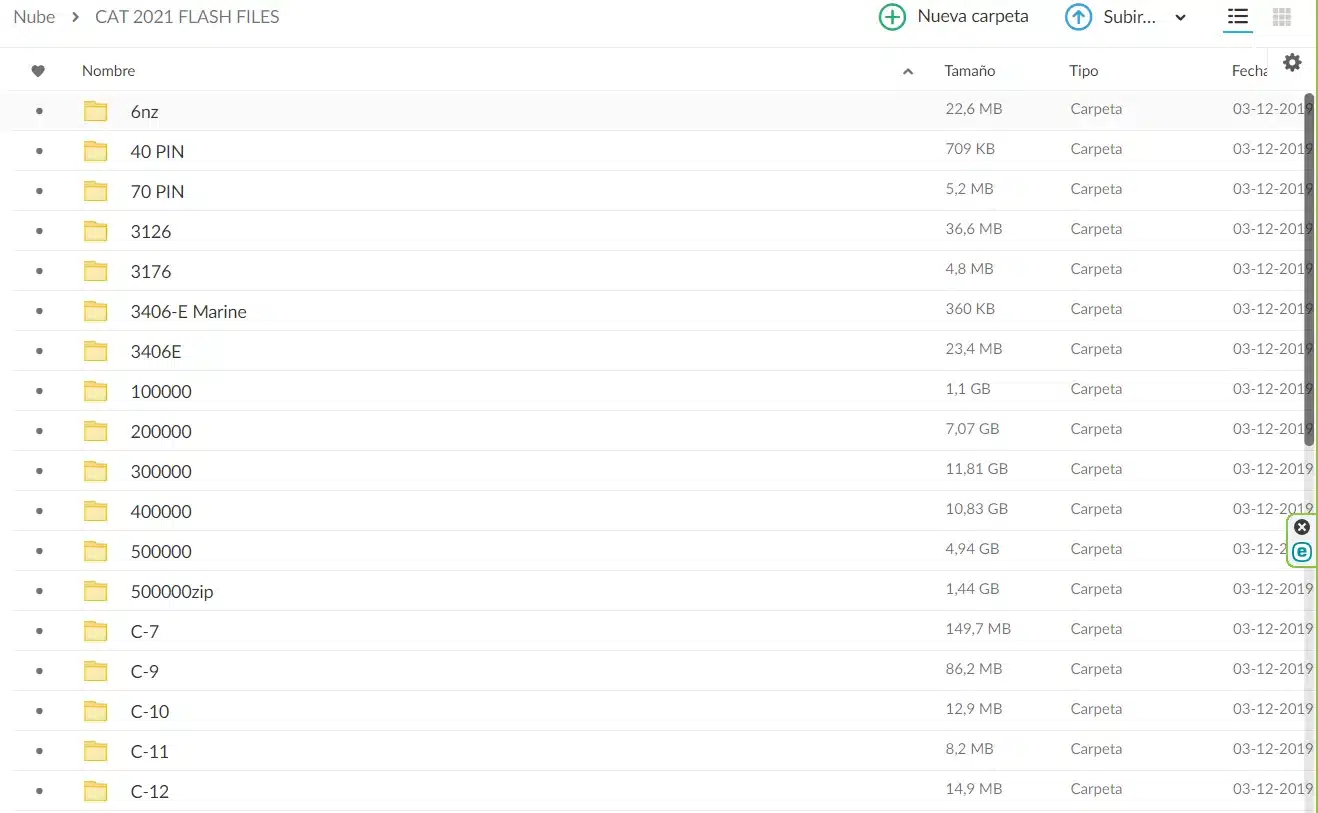Toggle favorite marker on the 100000 row
Viewport: 1318px width, 813px height.
[37, 390]
